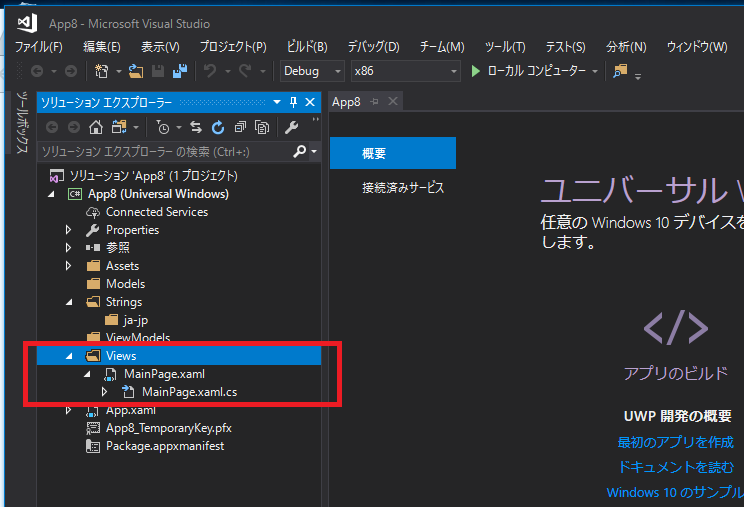Click the Collapse All icon in Solution Explorer
The image size is (744, 507).
(x=240, y=127)
